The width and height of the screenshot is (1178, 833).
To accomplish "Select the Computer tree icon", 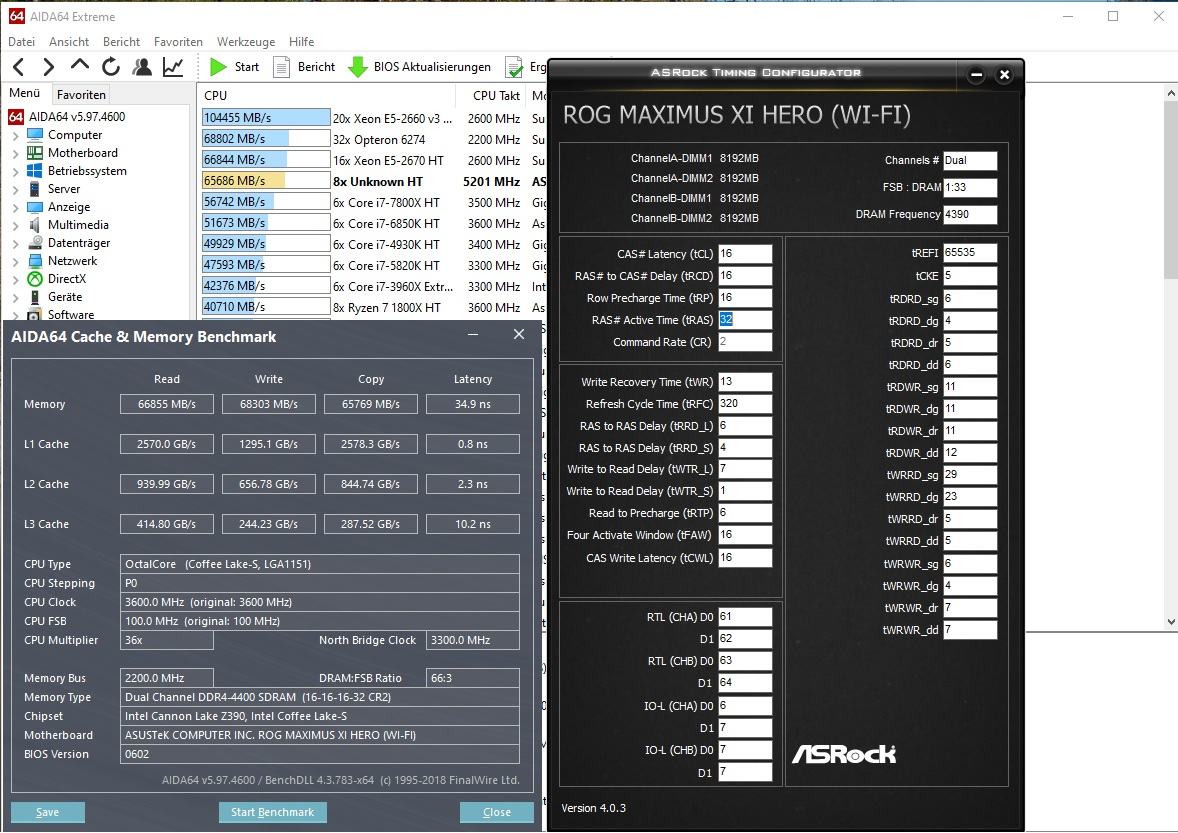I will click(35, 134).
